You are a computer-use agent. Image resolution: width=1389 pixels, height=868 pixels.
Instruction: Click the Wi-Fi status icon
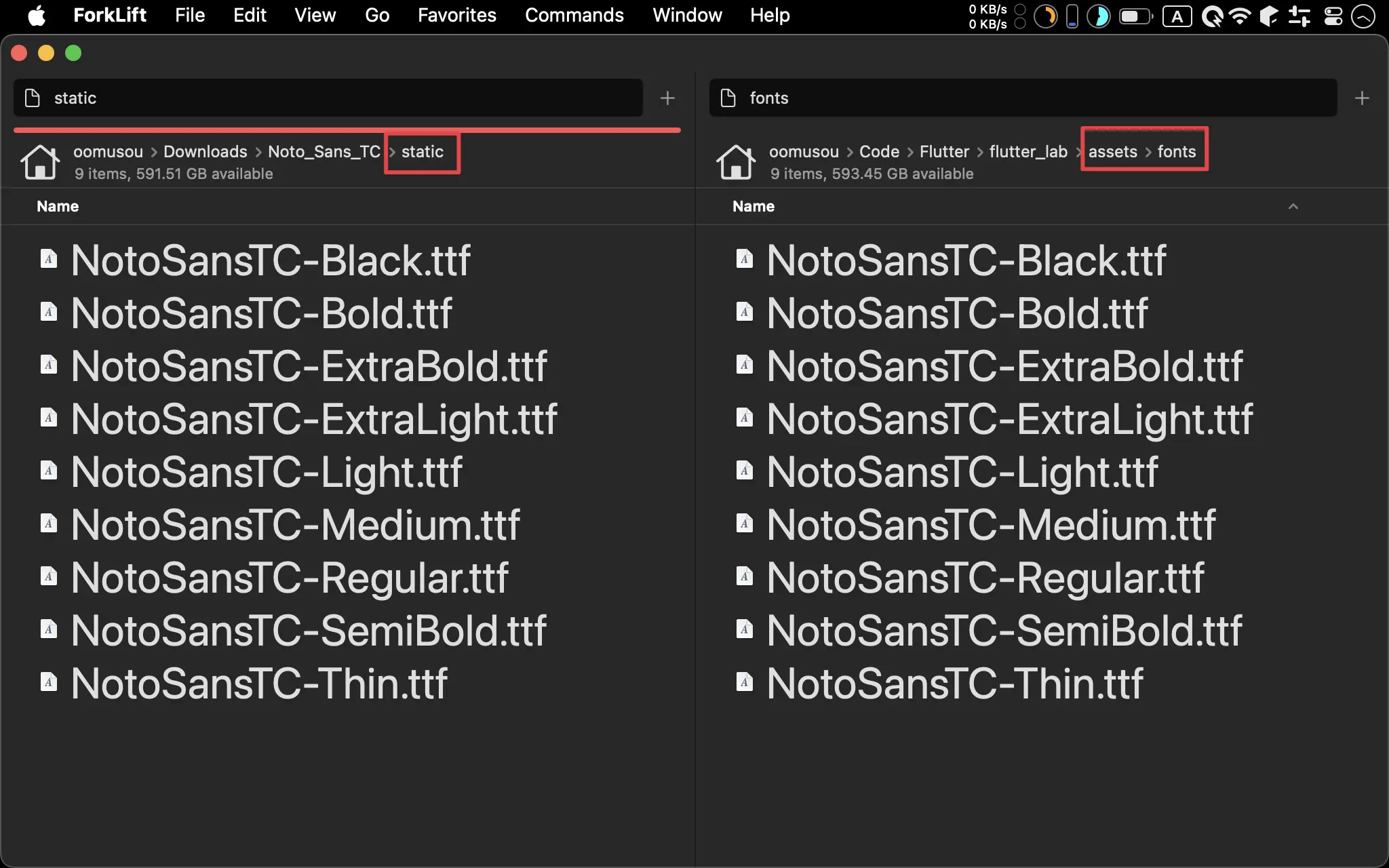click(x=1240, y=16)
